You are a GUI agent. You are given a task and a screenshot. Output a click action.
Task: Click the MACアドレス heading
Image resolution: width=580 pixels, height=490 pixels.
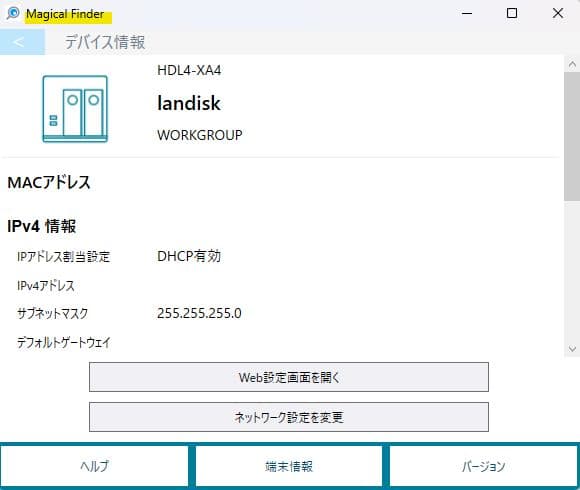coord(49,182)
